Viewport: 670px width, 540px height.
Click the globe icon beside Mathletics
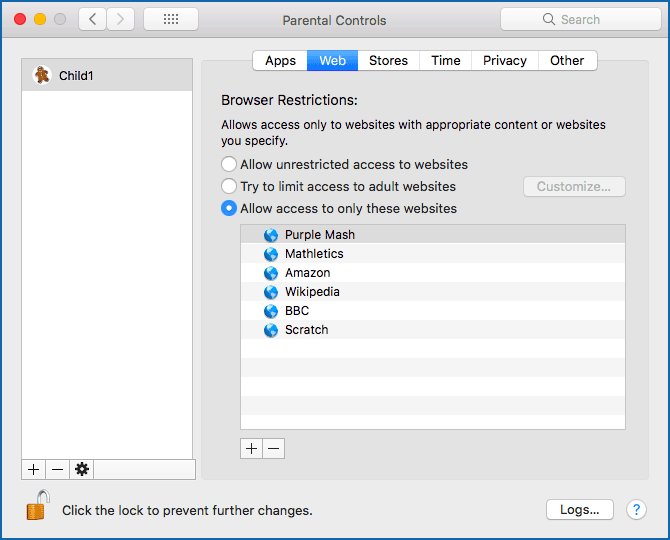[x=271, y=254]
